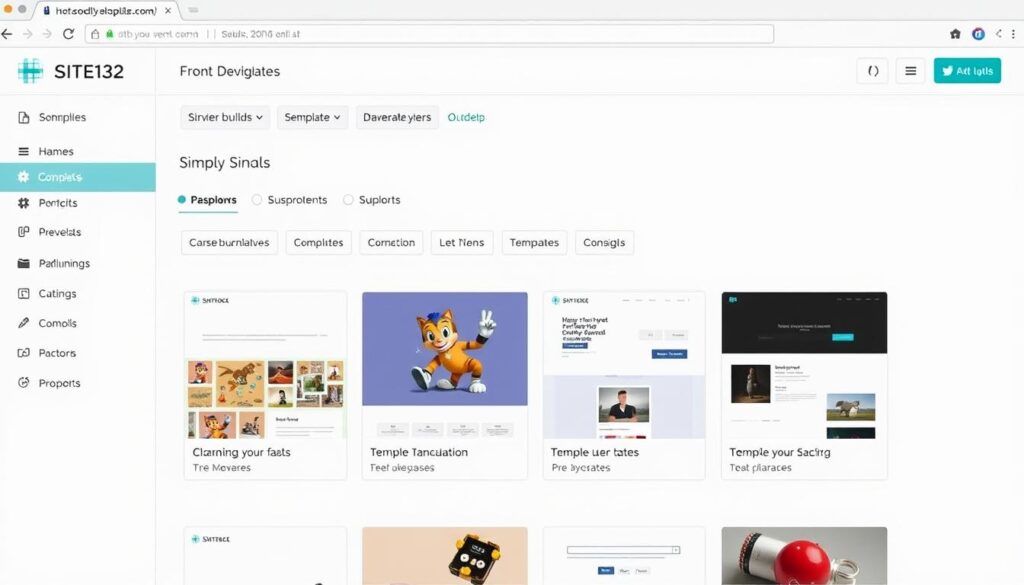Click the browser forward arrow
Viewport: 1024px width, 585px height.
(x=27, y=34)
